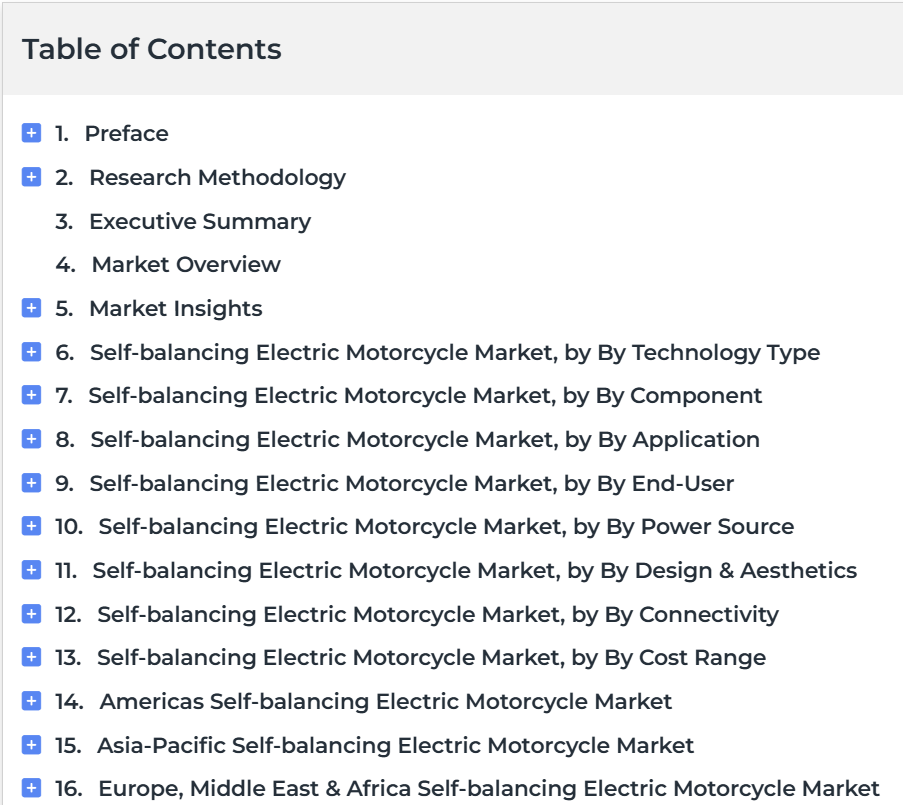The image size is (903, 805).
Task: Click plus icon for Design & Aesthetics
Action: (31, 570)
